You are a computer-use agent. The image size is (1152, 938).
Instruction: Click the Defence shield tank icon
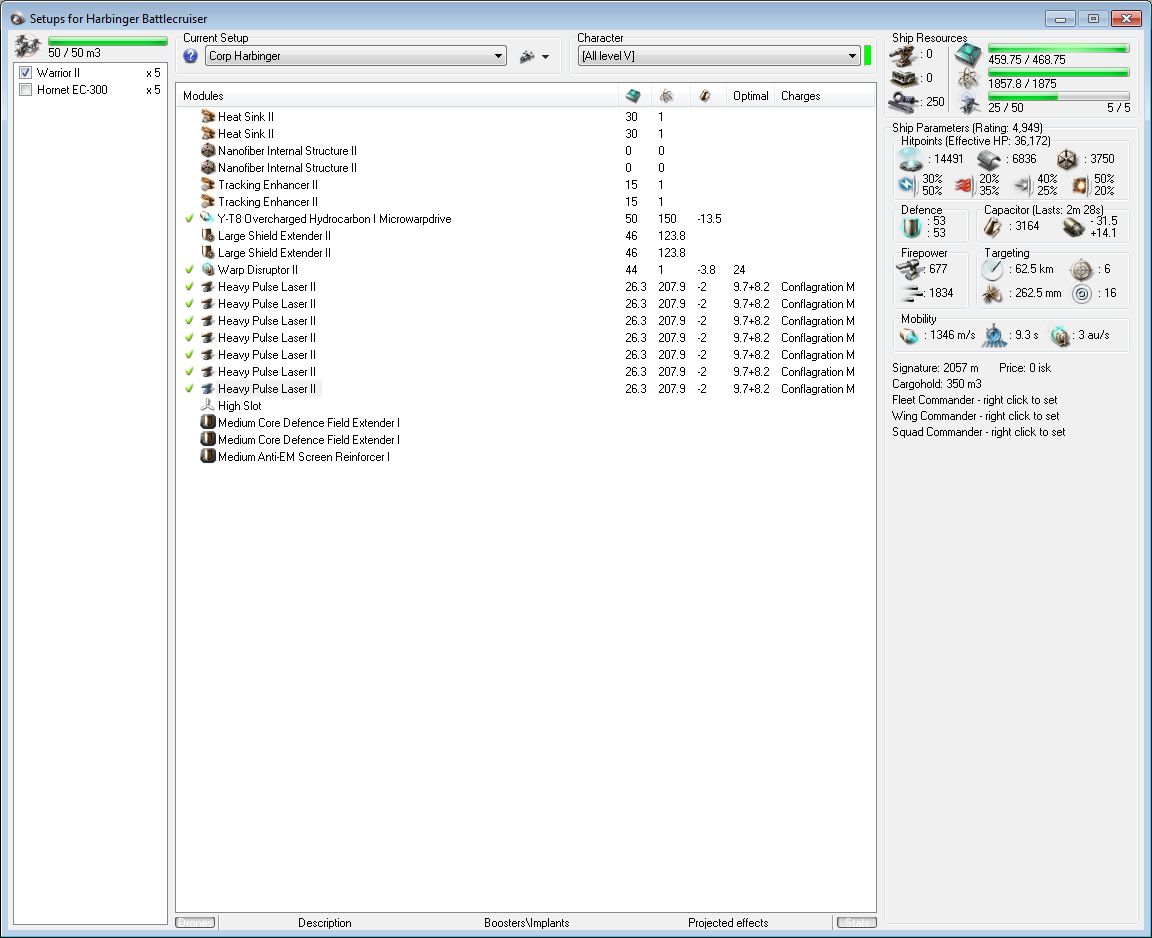911,228
